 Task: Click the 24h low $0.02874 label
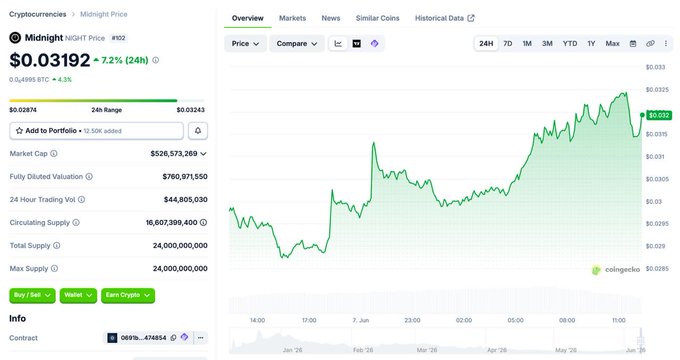[x=23, y=110]
